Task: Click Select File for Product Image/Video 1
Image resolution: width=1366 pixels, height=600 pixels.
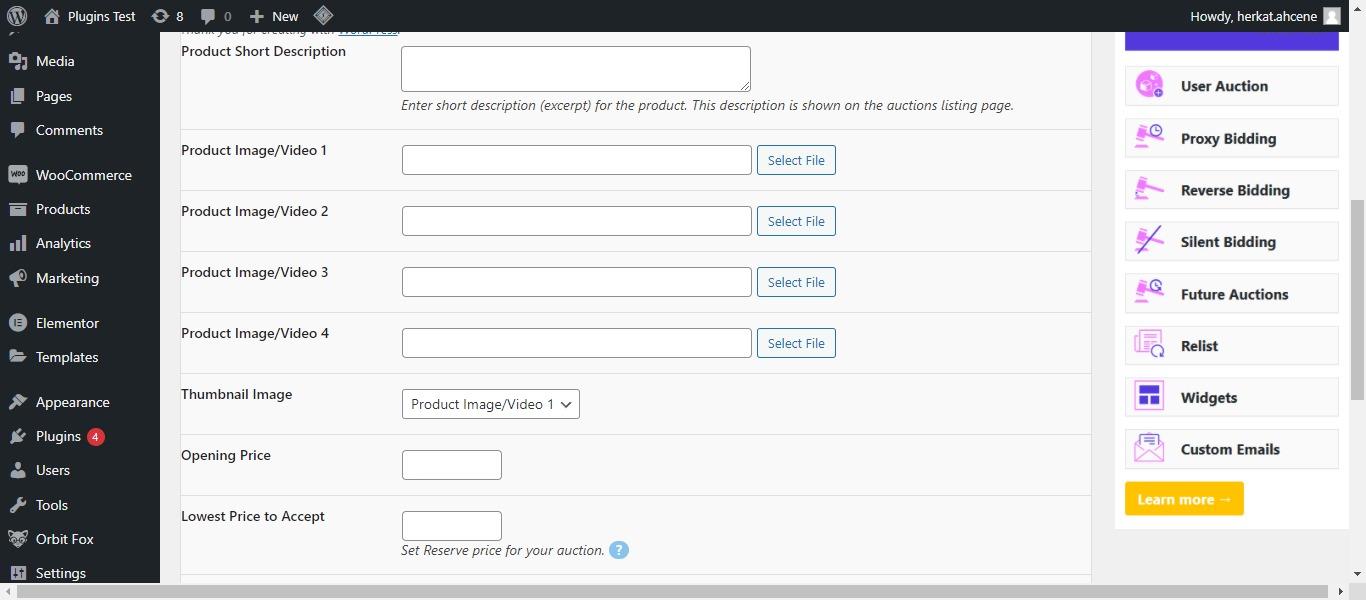Action: point(796,160)
